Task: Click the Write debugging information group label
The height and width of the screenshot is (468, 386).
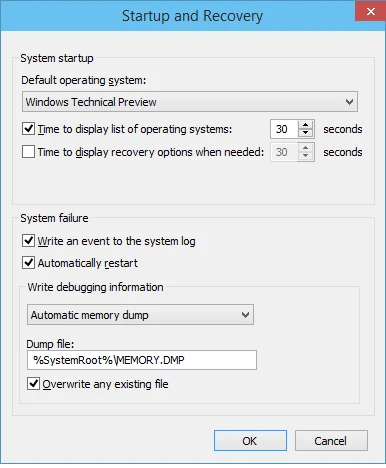Action: pos(95,287)
